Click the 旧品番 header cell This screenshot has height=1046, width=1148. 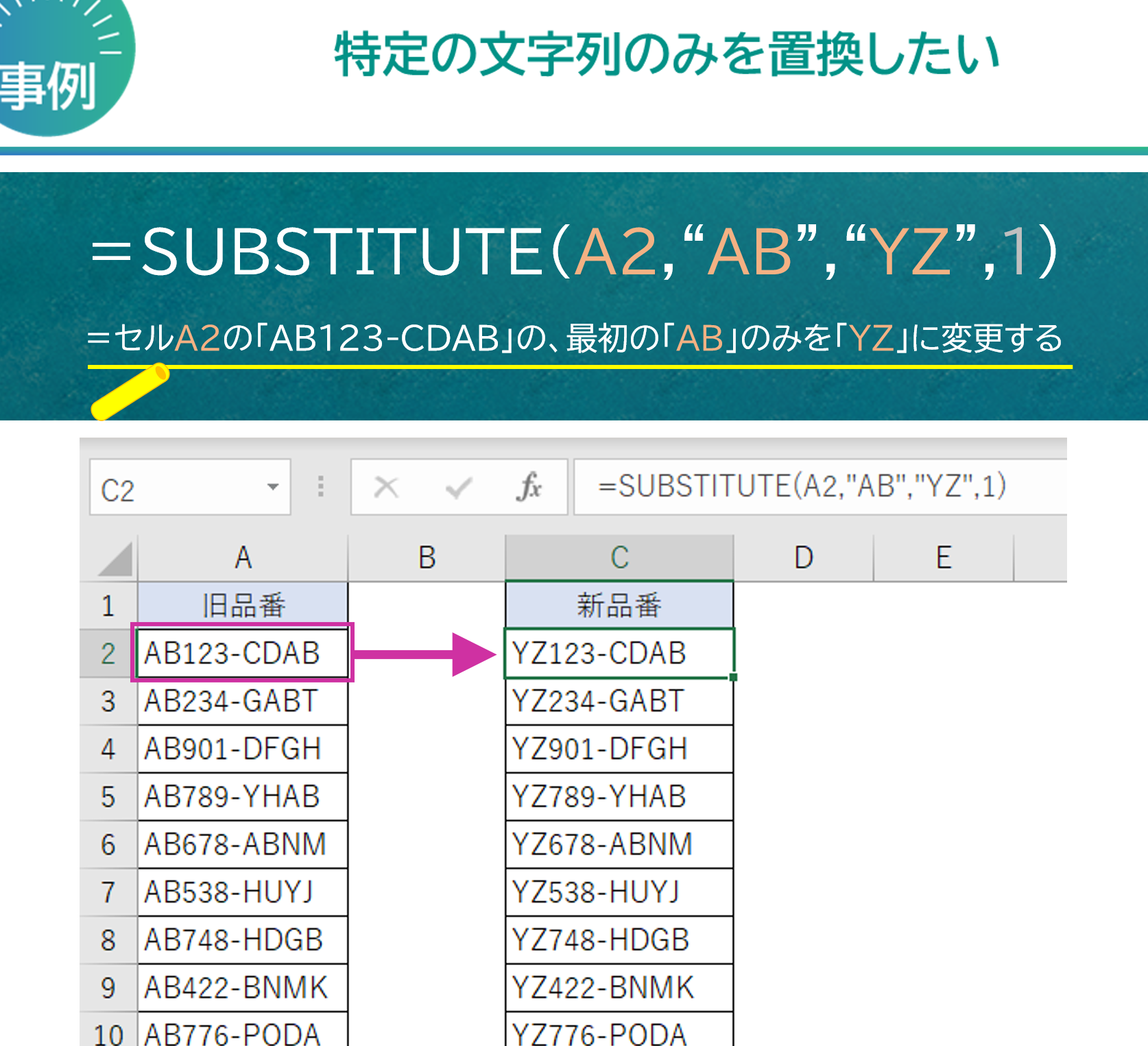pyautogui.click(x=243, y=606)
